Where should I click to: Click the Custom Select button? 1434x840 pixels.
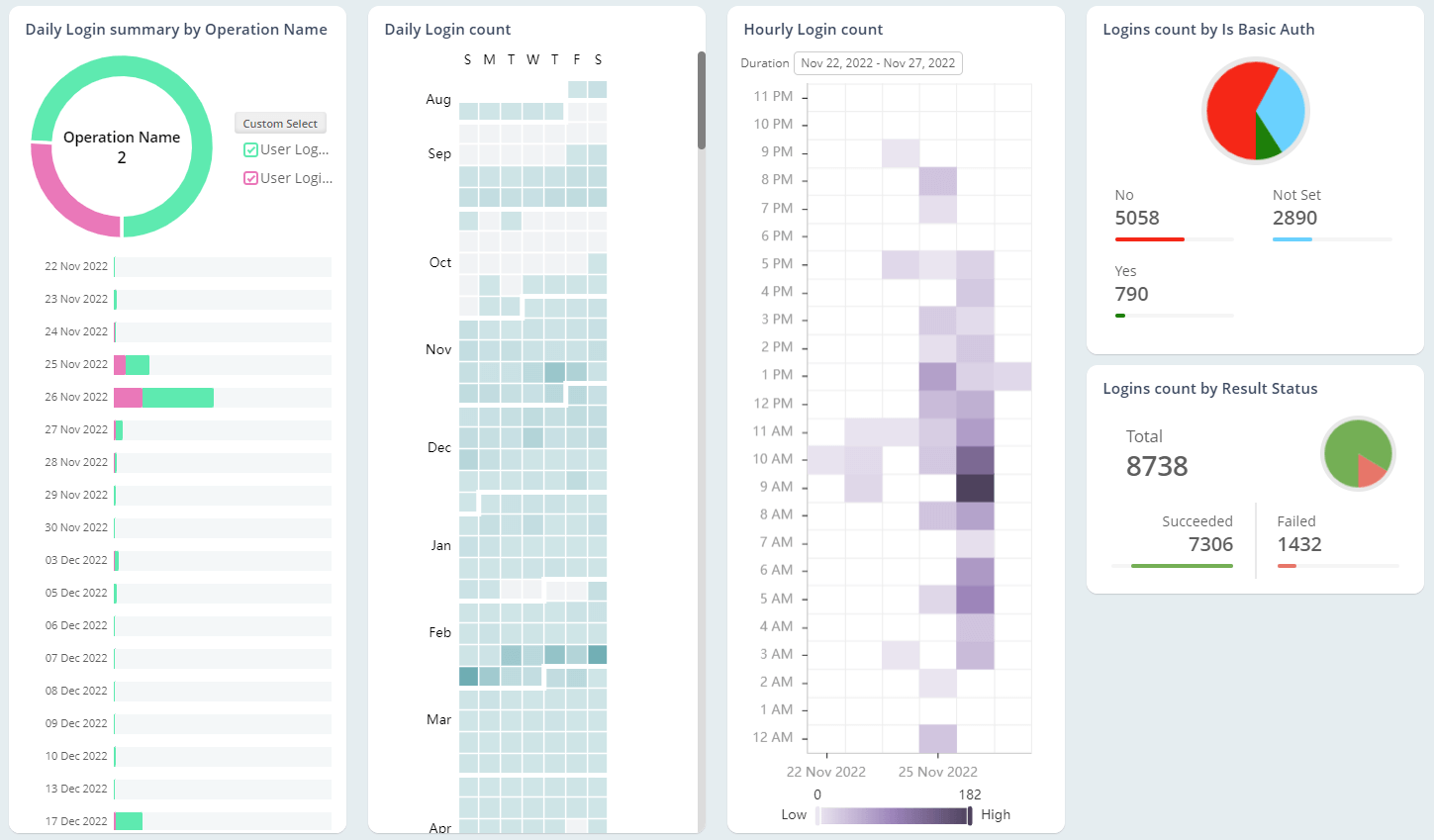coord(280,124)
